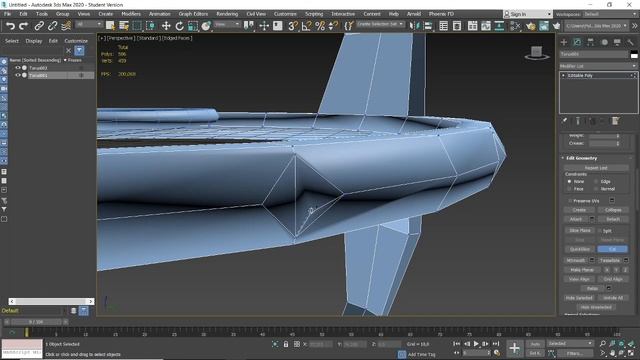Open Render Setup teapot icon
The image size is (640, 360).
point(530,26)
